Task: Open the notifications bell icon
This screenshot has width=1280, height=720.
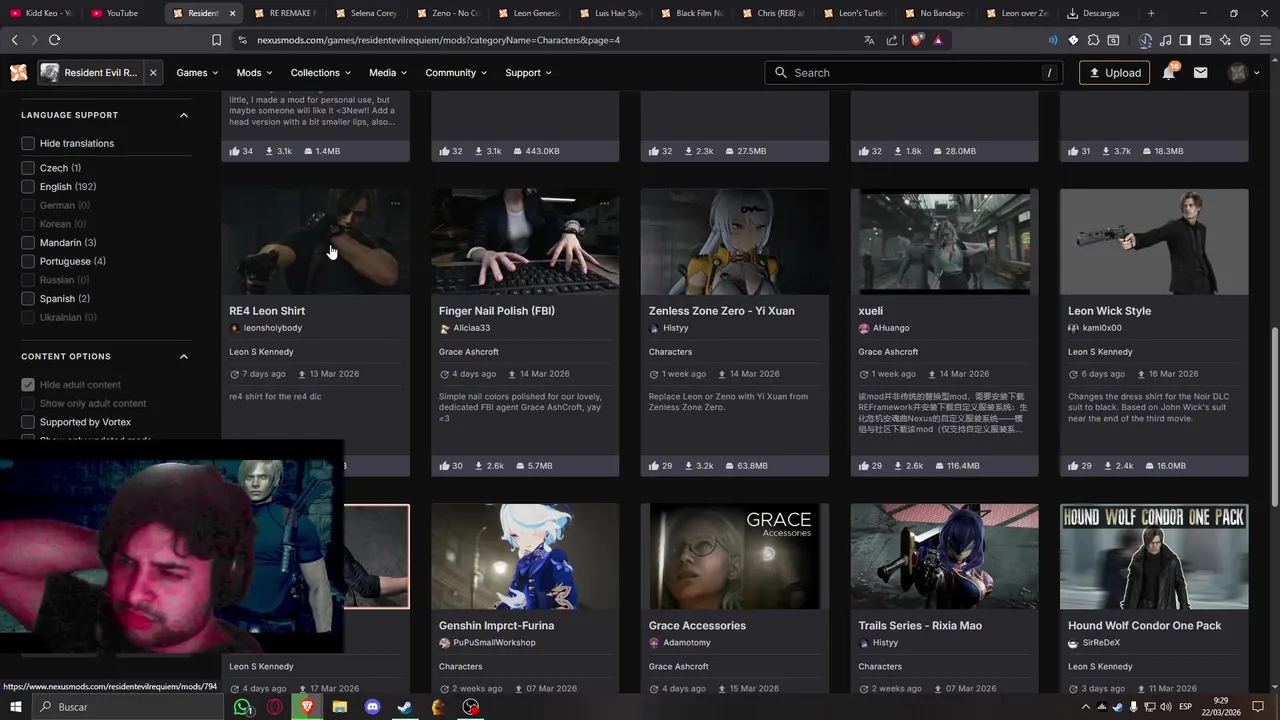Action: 1168,73
